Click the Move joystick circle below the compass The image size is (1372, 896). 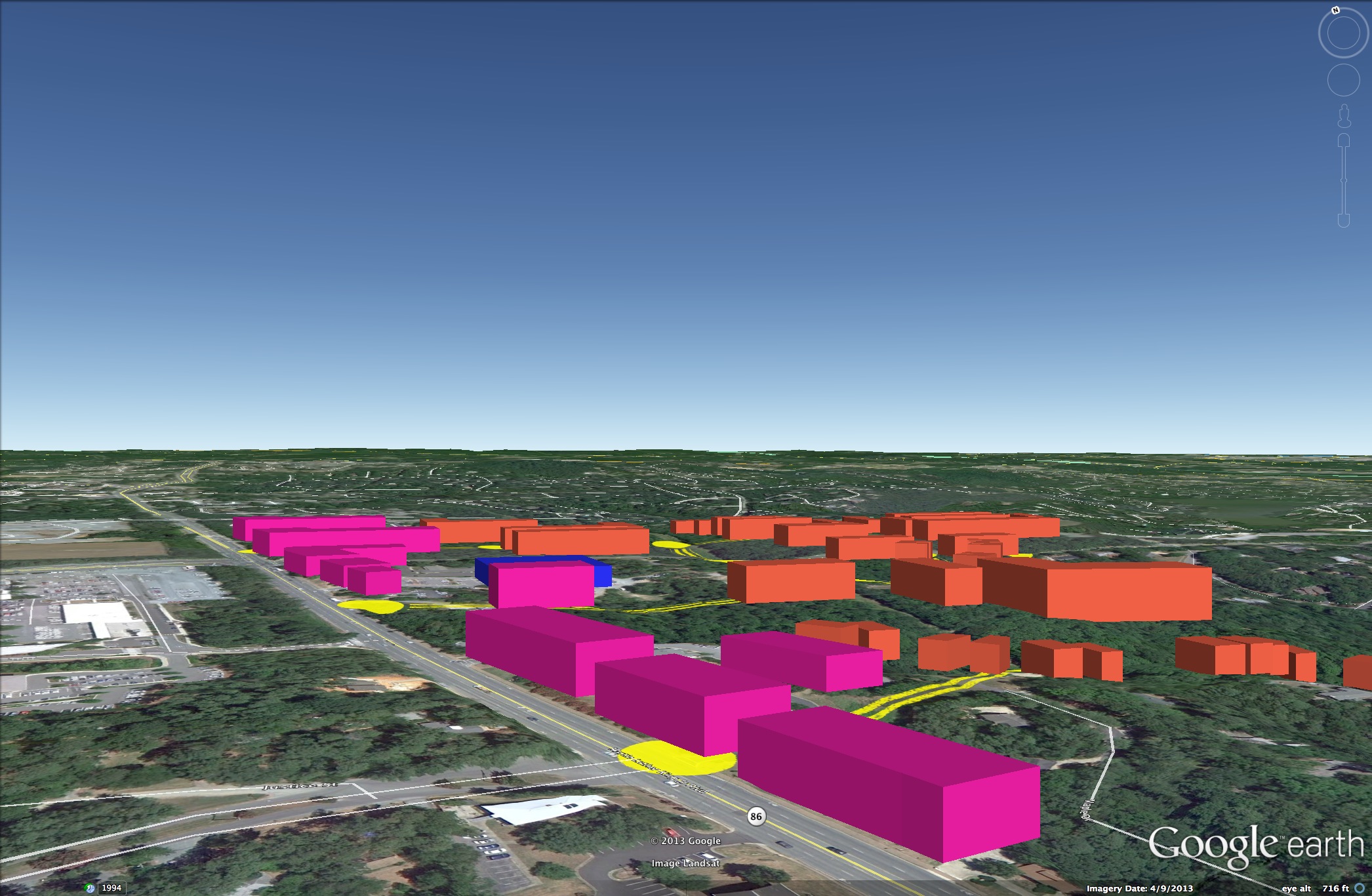1343,81
